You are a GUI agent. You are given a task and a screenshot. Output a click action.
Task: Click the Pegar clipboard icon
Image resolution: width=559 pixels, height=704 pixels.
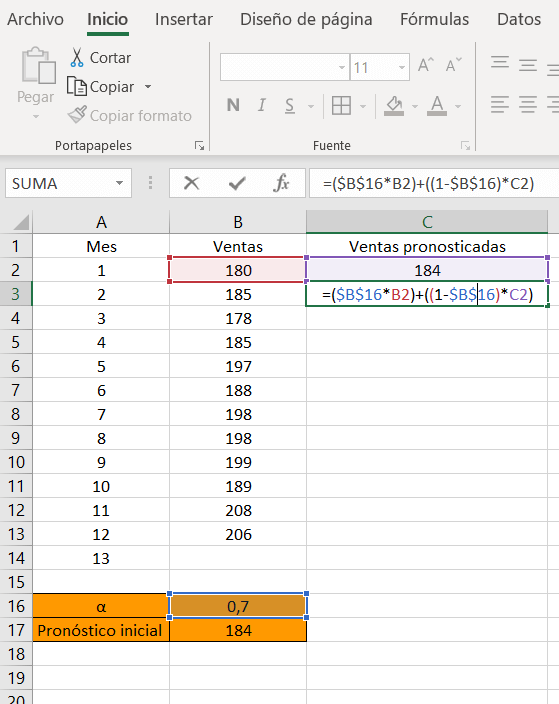tap(39, 66)
